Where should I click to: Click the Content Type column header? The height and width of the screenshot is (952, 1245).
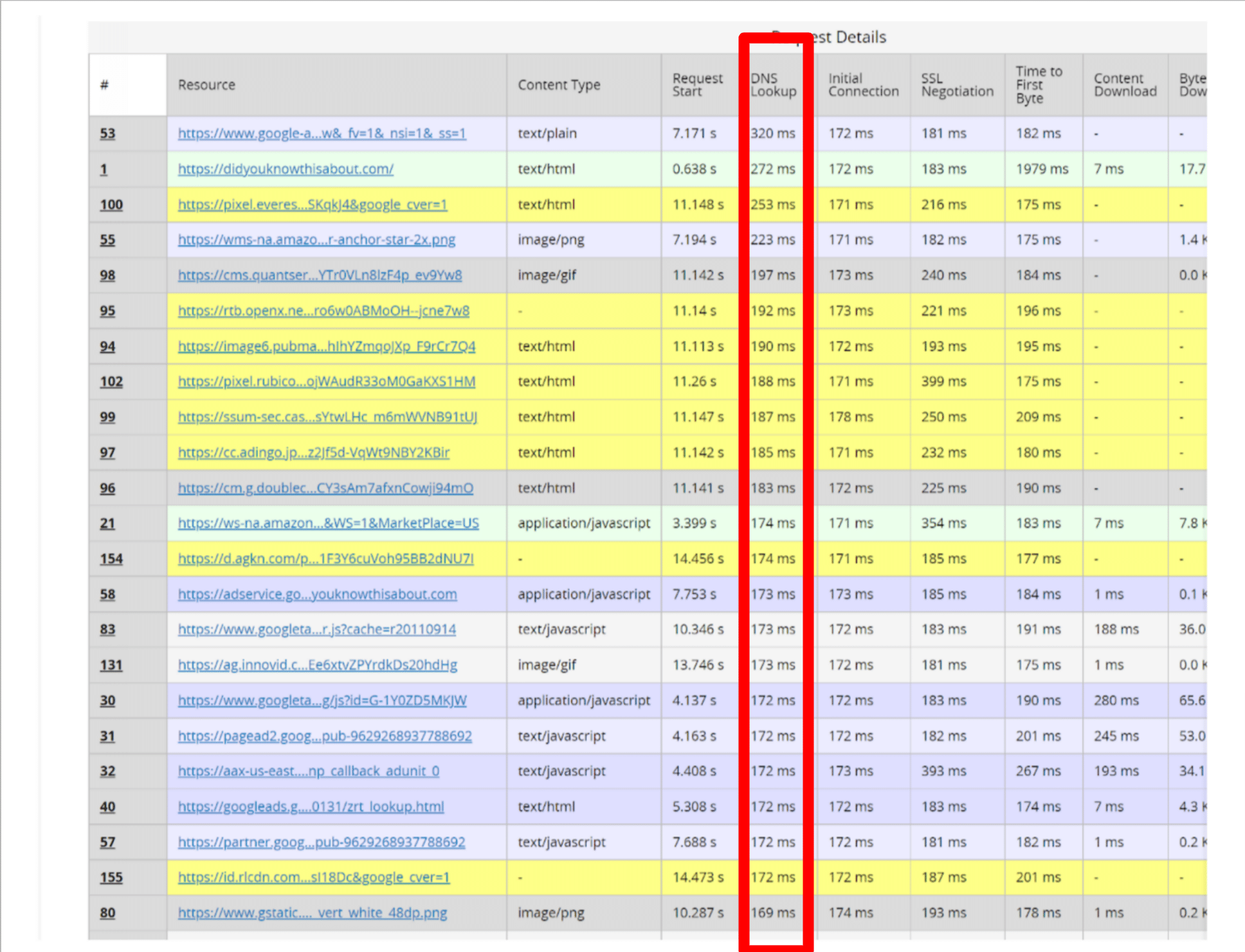point(559,84)
